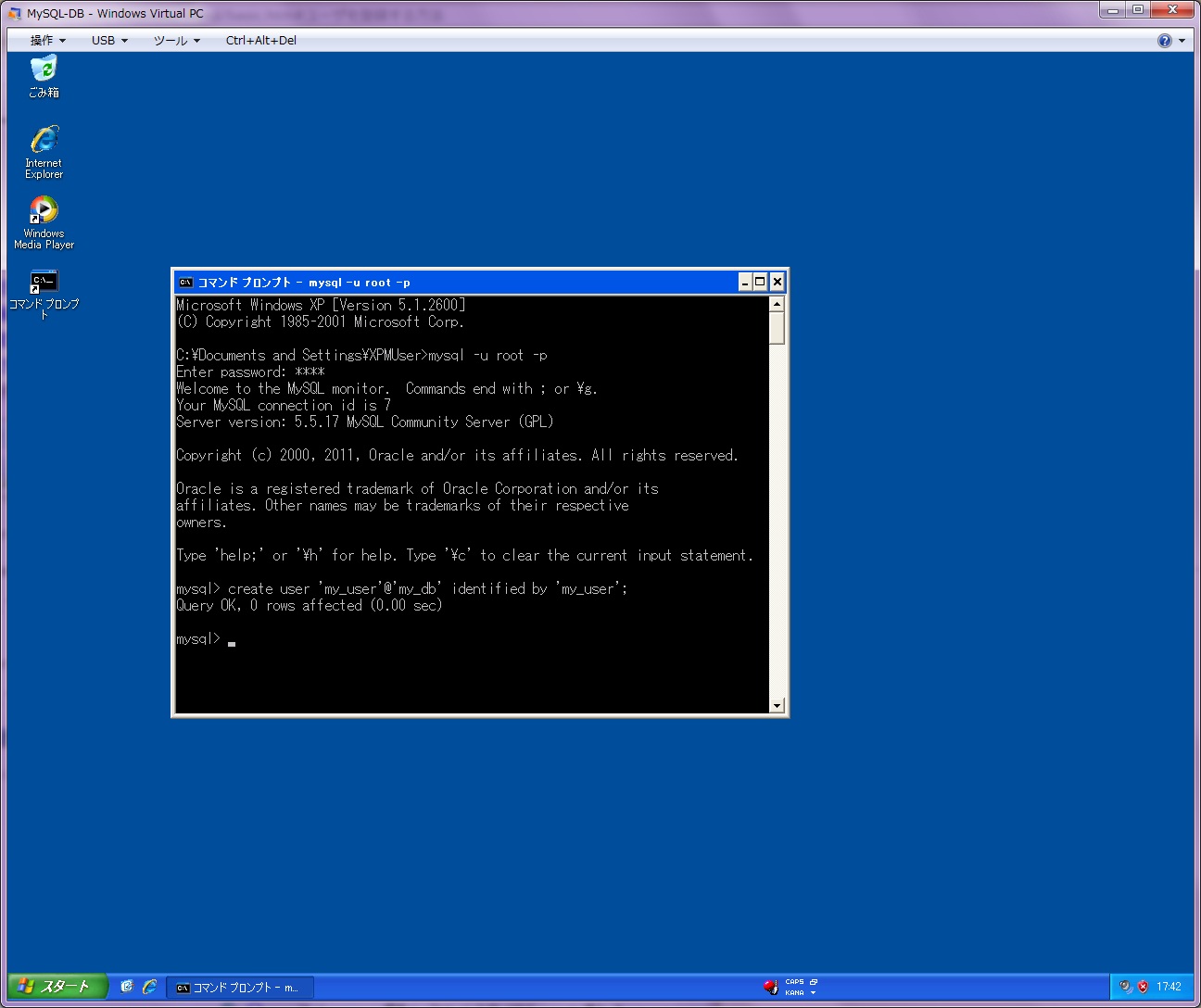Minimize the command prompt window
The image size is (1201, 1008).
745,282
